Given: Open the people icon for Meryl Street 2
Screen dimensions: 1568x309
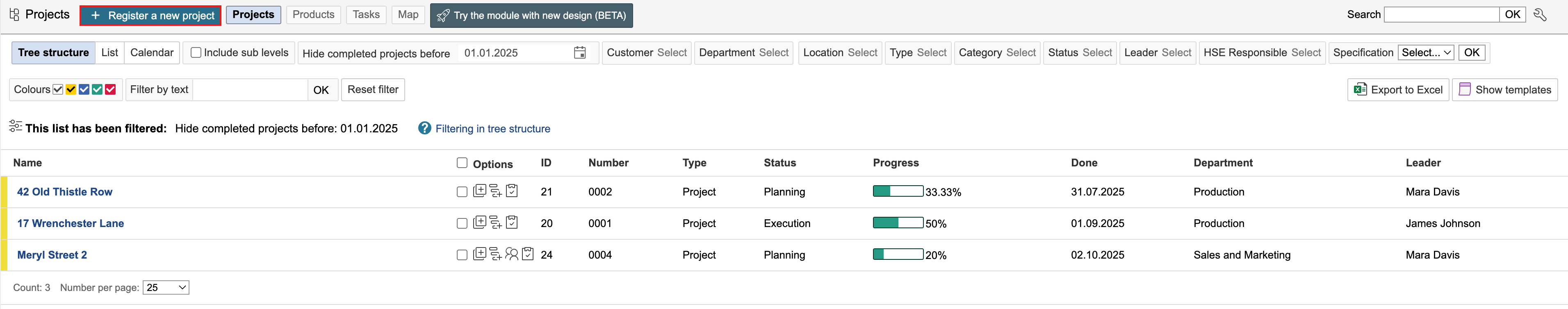Looking at the screenshot, I should (511, 255).
